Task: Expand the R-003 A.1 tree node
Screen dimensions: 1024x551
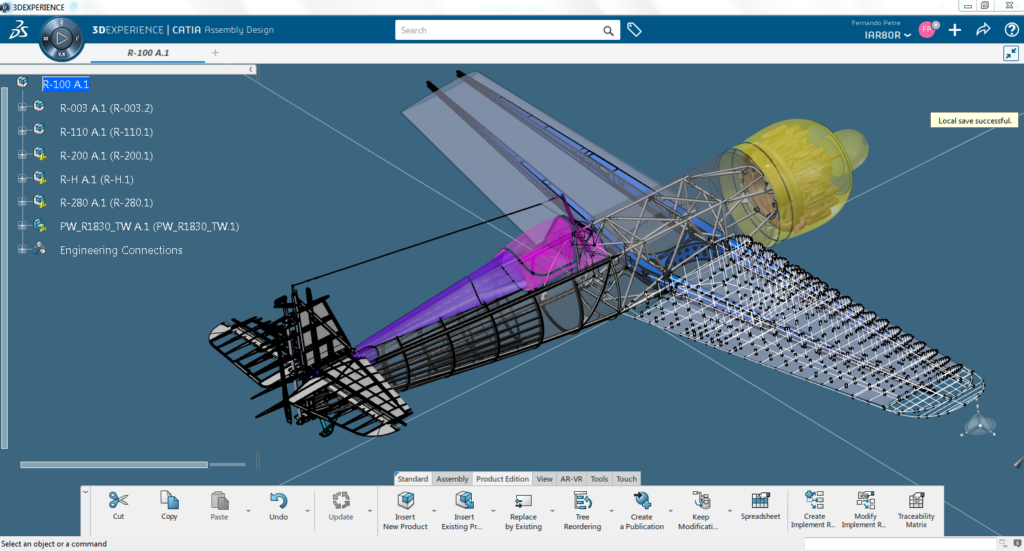Action: [x=22, y=107]
